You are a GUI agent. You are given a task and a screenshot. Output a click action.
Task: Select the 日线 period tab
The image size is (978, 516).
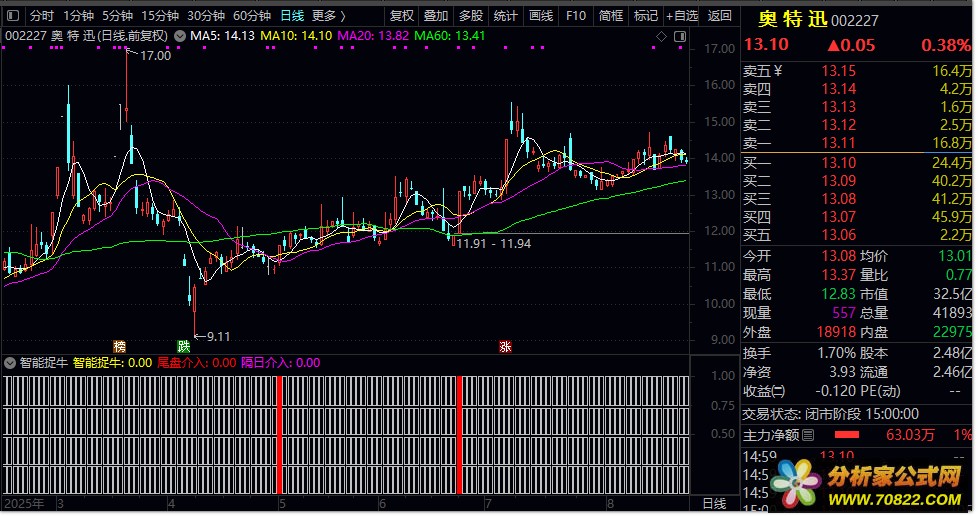[x=292, y=16]
